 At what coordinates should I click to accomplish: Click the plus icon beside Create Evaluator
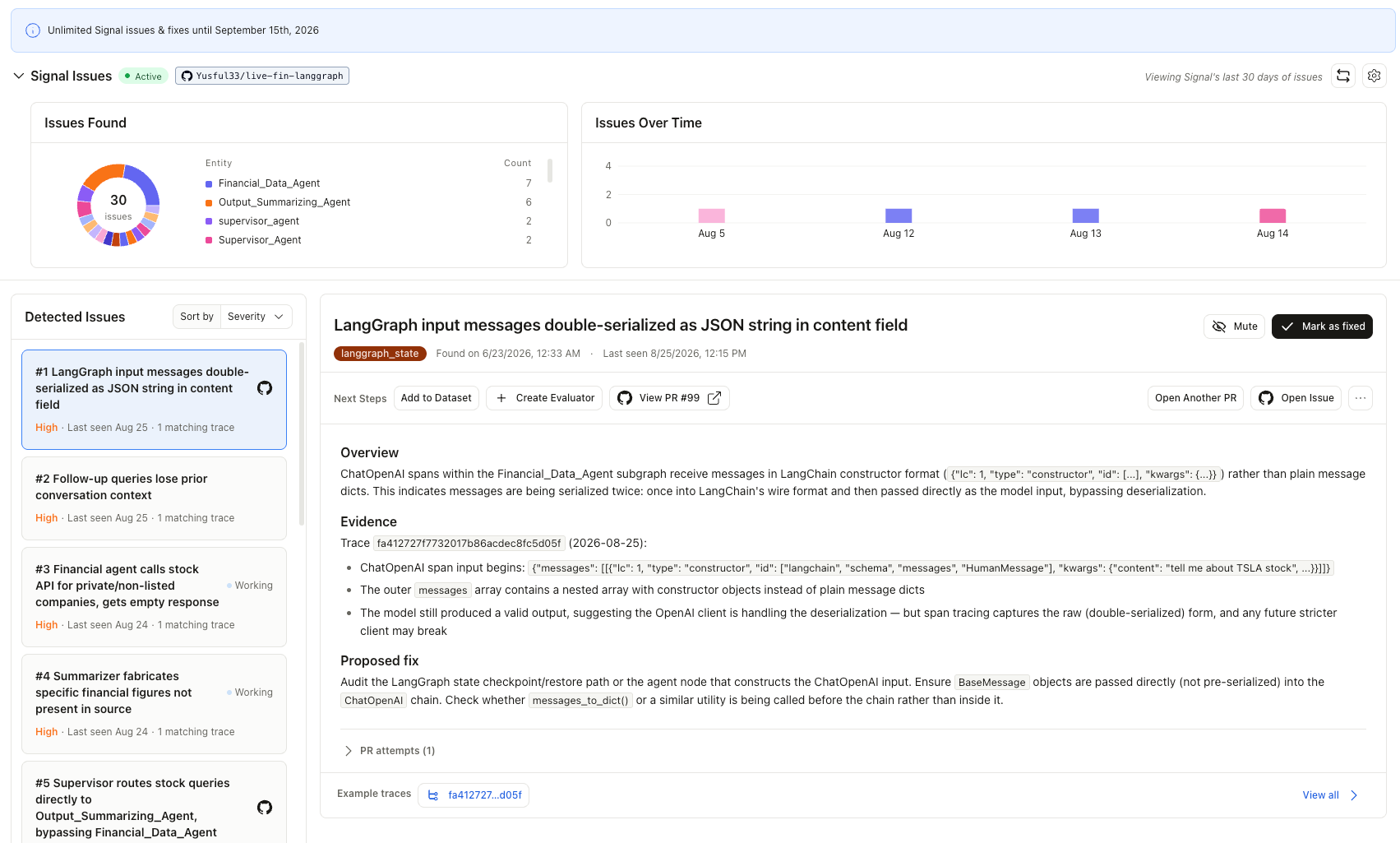[501, 398]
